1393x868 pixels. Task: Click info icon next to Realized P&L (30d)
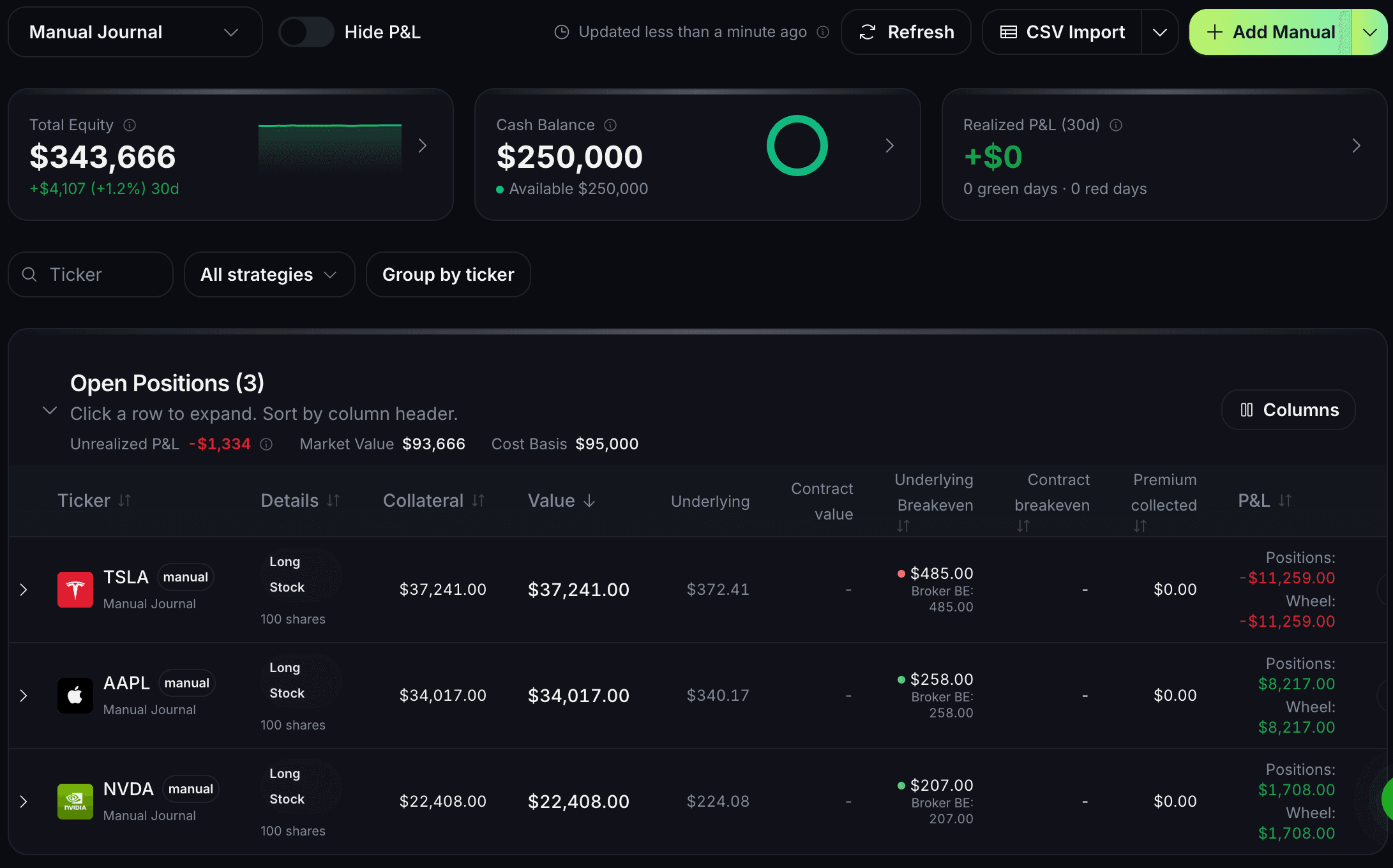pyautogui.click(x=1116, y=125)
